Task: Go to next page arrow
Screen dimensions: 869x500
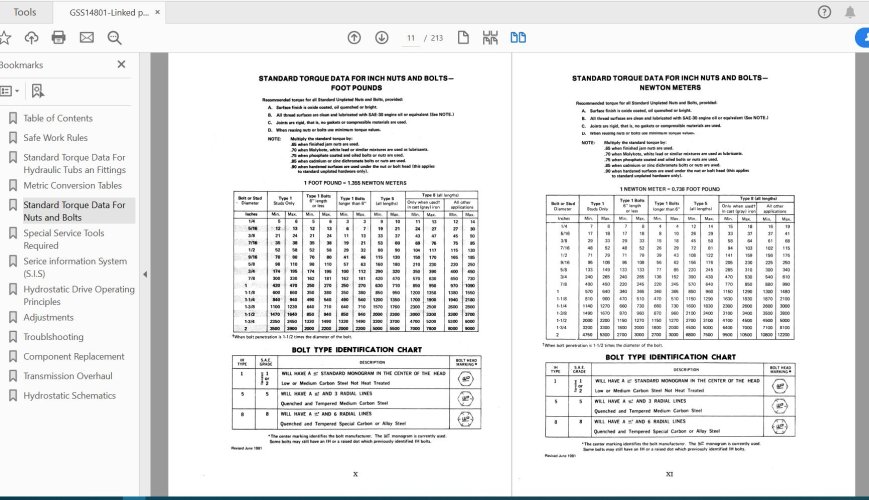Action: click(x=381, y=38)
